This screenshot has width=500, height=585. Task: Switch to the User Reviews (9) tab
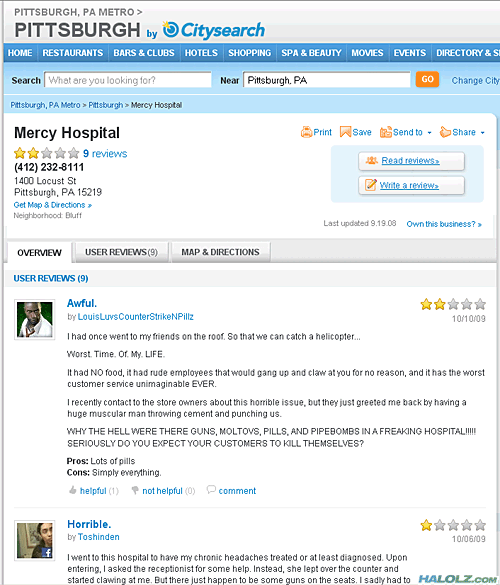[121, 252]
